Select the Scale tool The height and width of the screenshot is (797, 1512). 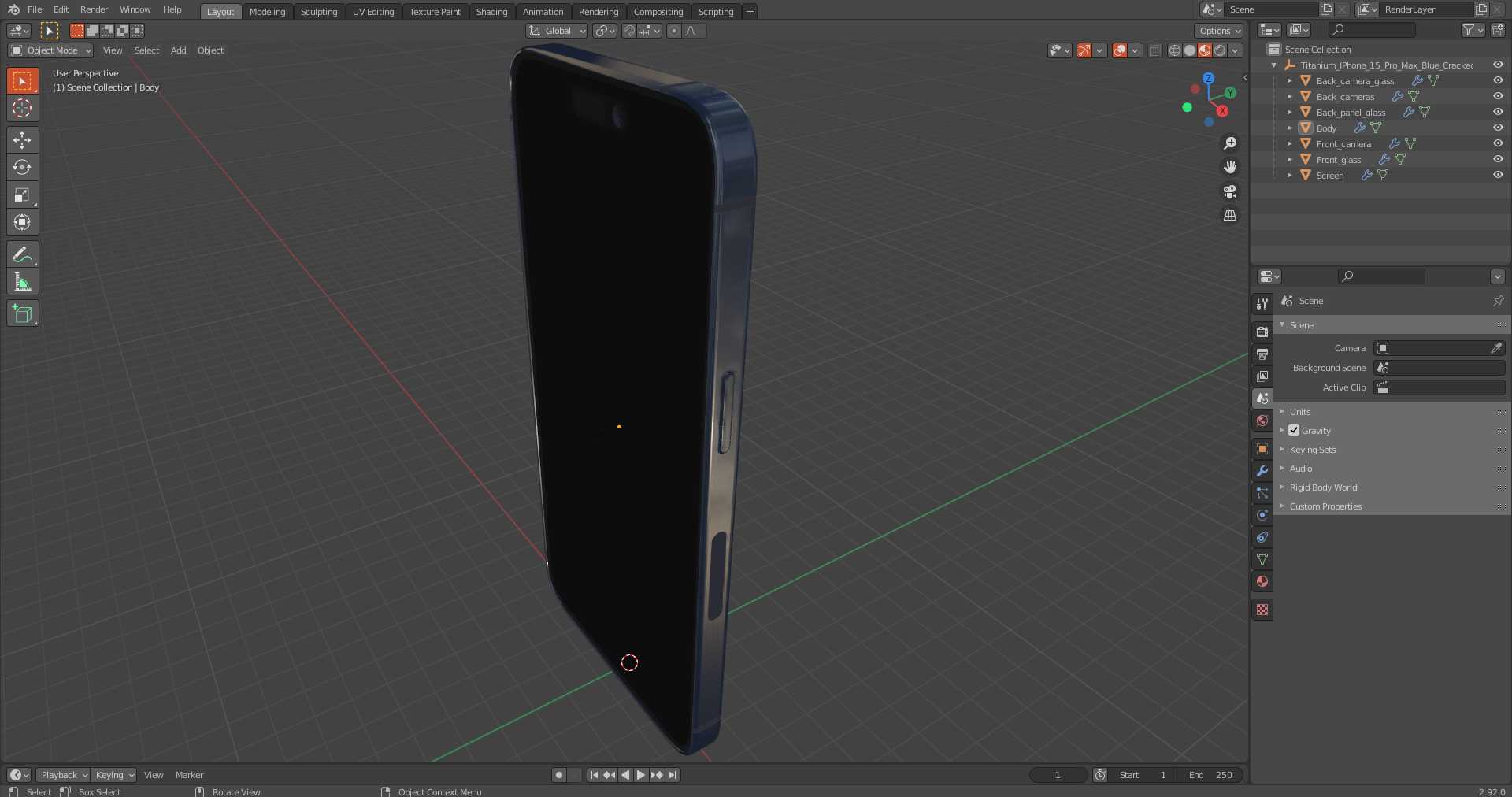[23, 195]
